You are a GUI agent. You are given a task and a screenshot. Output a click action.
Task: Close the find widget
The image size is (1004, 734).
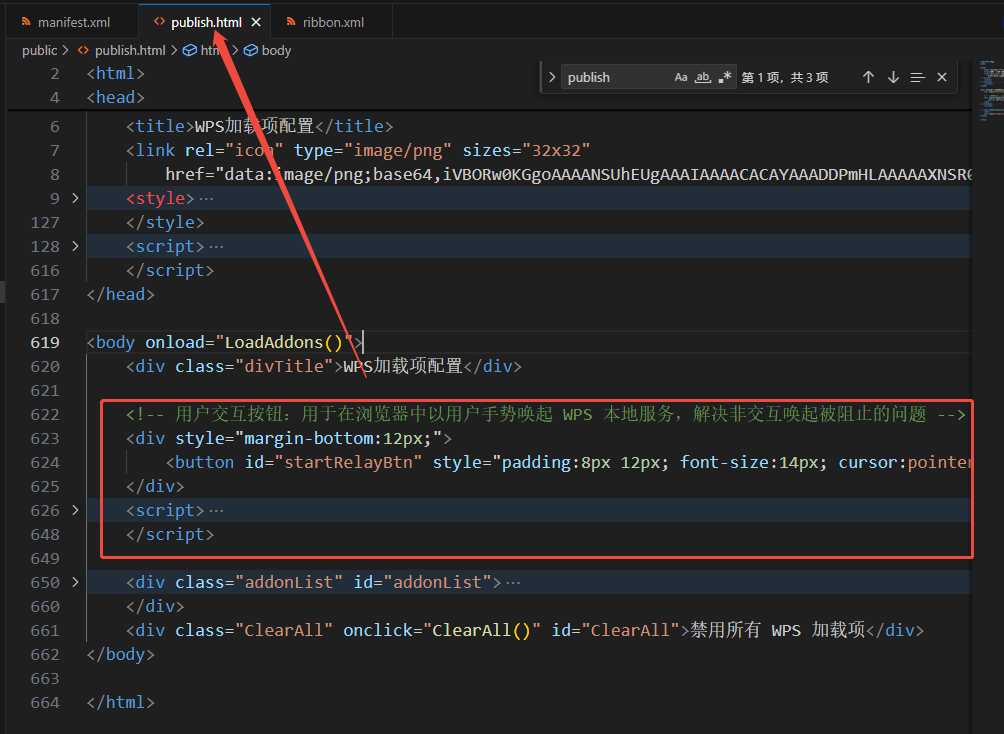pyautogui.click(x=942, y=77)
